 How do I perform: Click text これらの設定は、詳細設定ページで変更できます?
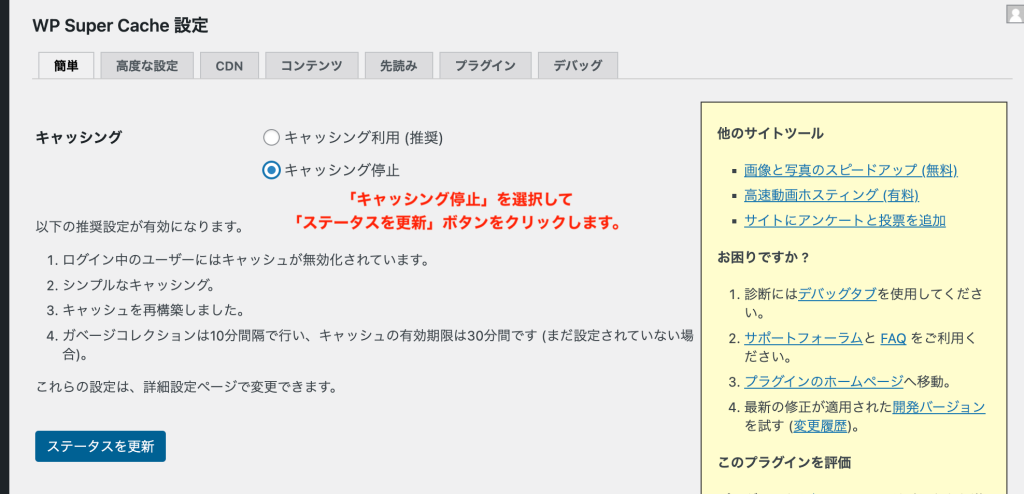point(187,387)
